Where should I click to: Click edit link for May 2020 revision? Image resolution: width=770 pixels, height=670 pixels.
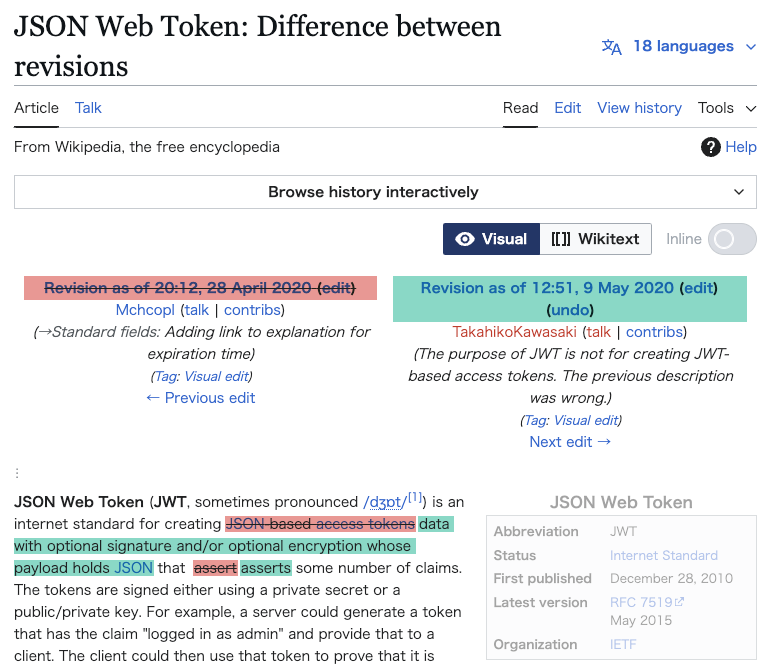point(698,288)
